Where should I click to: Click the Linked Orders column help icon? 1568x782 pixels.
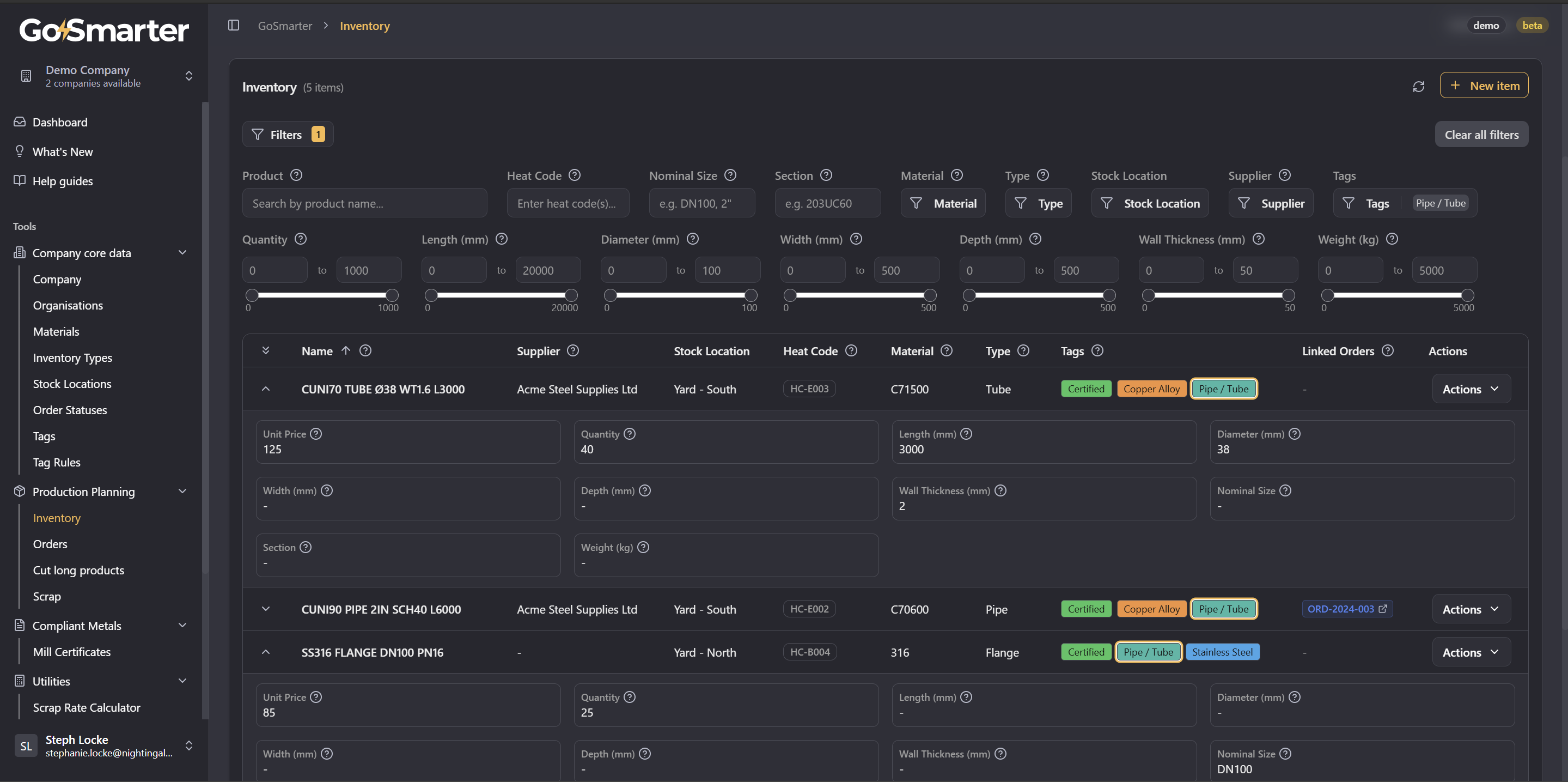1388,351
